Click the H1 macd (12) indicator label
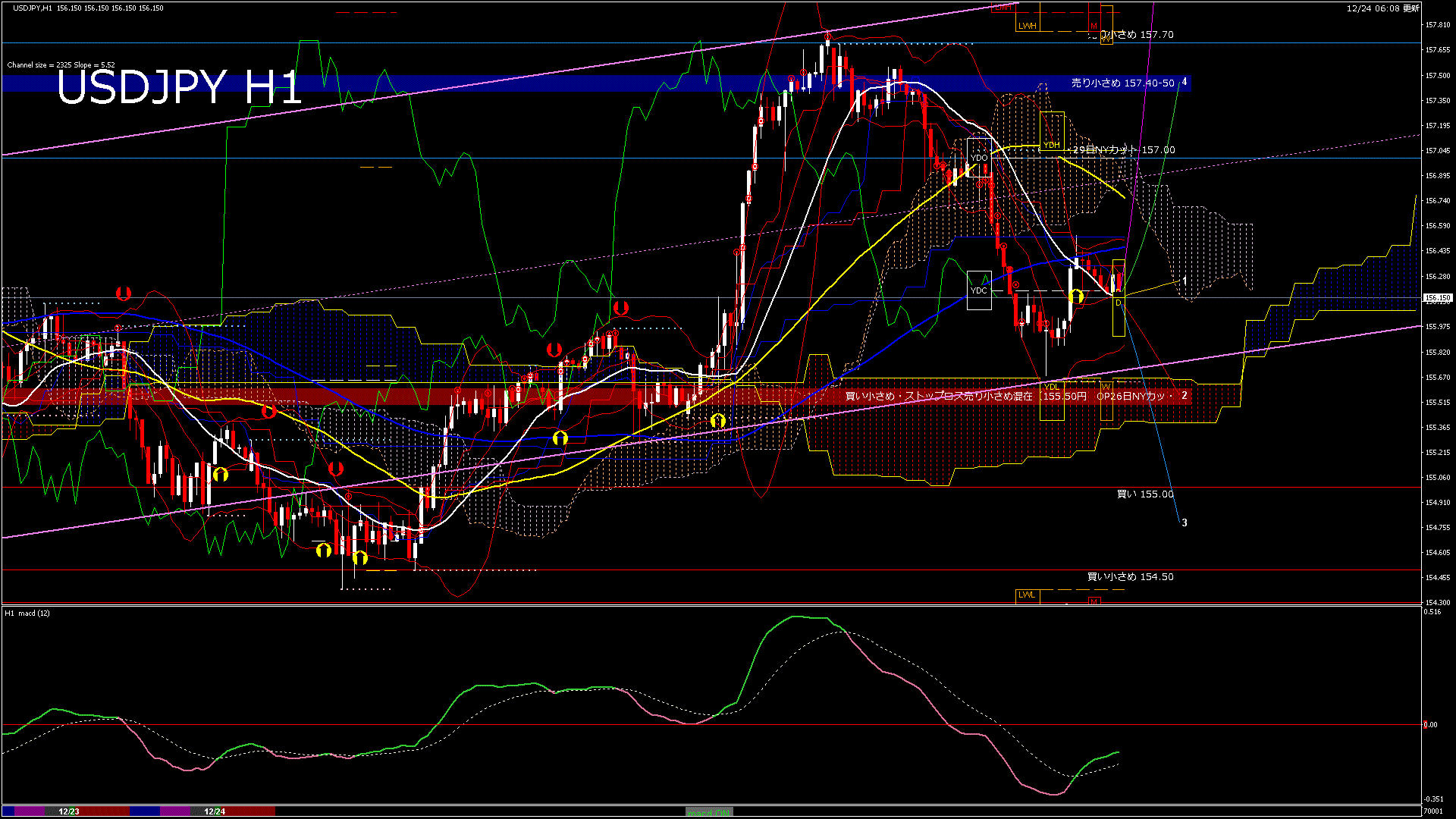The height and width of the screenshot is (819, 1456). pos(27,613)
